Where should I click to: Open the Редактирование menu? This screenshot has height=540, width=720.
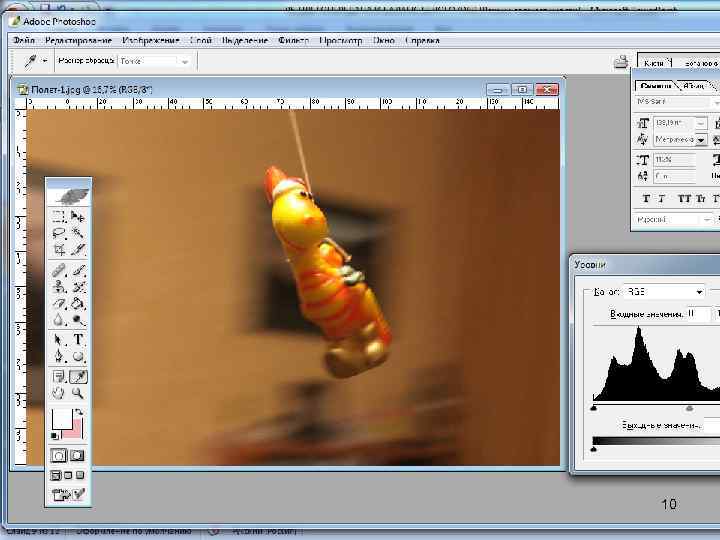[x=79, y=40]
